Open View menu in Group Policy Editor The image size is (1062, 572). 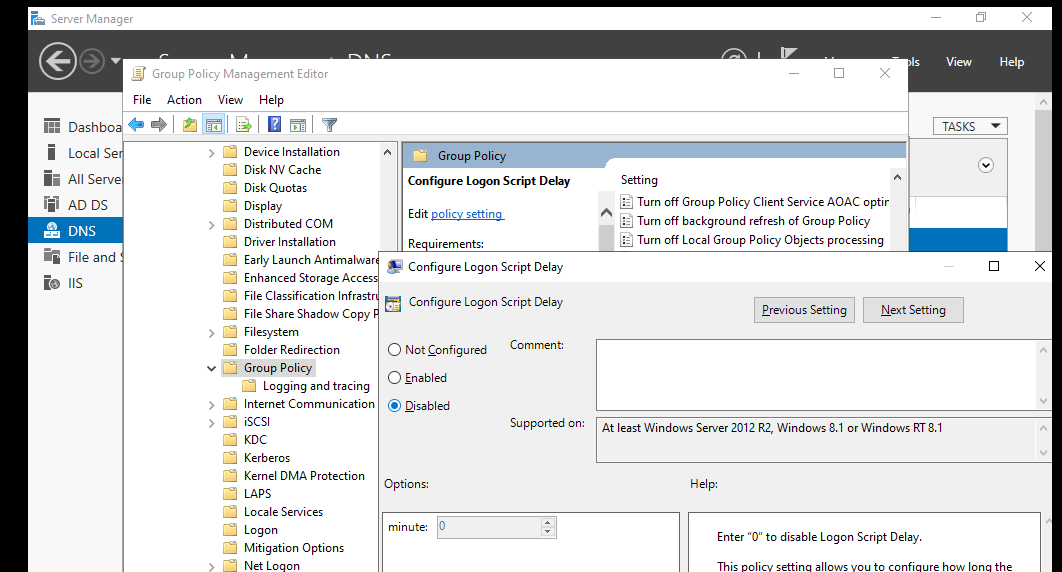coord(230,100)
